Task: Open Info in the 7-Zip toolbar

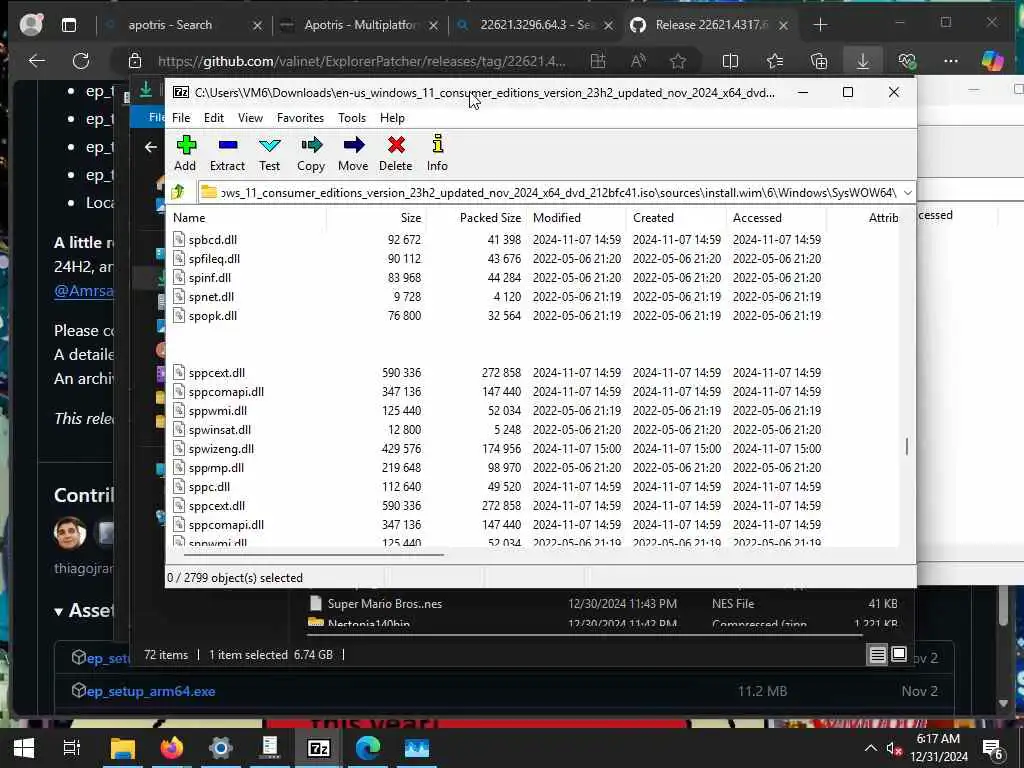Action: [437, 153]
